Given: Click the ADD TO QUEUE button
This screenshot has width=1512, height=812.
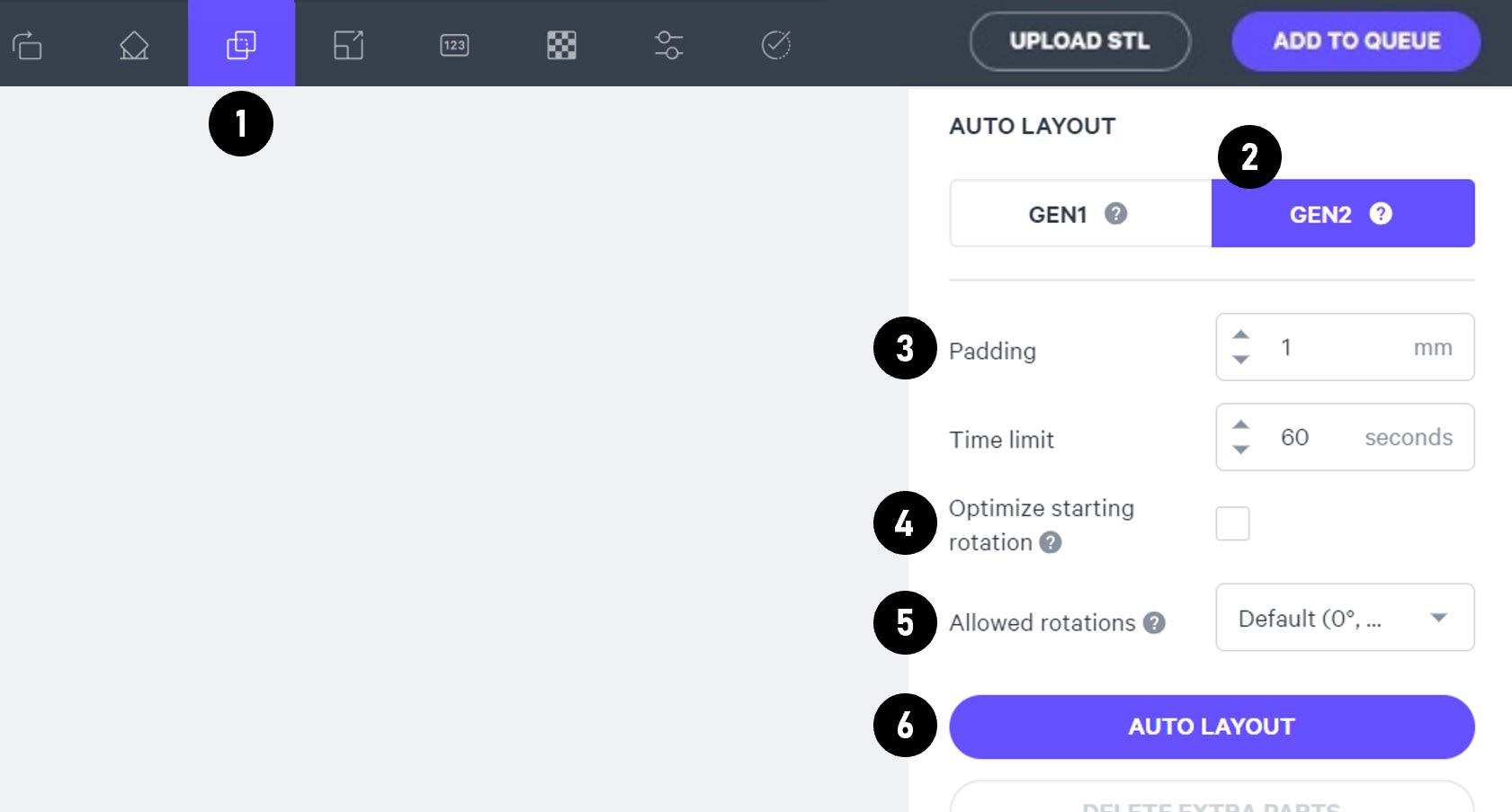Looking at the screenshot, I should (1355, 41).
